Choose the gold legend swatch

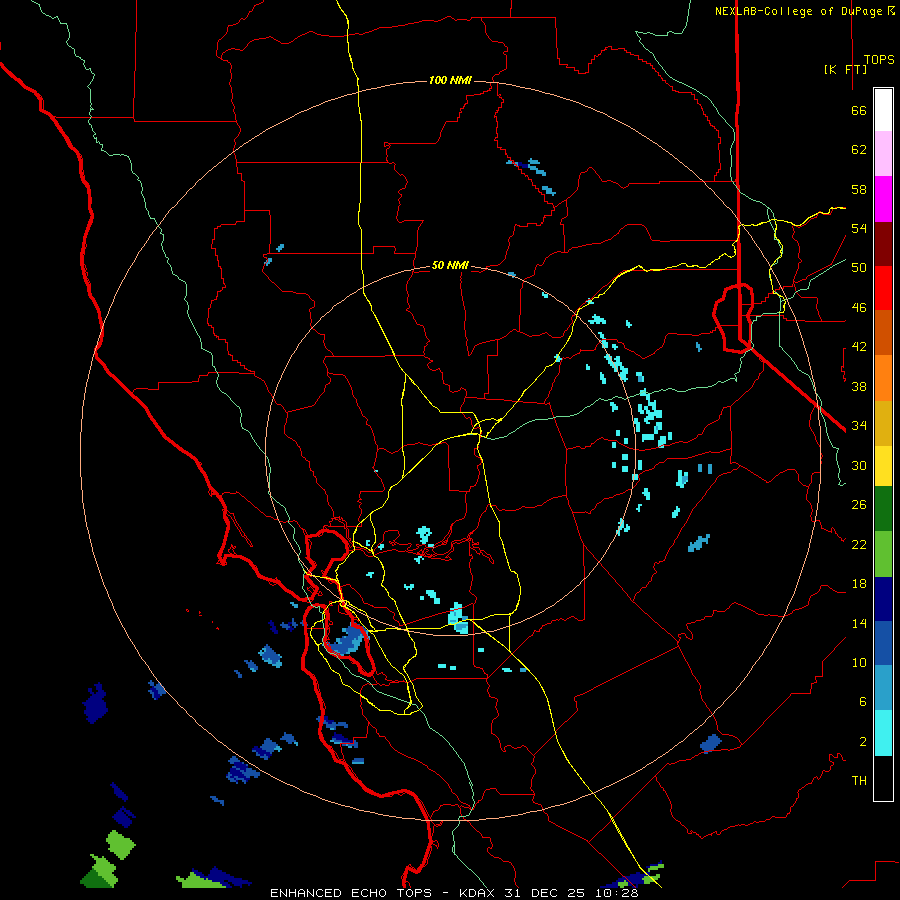pos(883,423)
